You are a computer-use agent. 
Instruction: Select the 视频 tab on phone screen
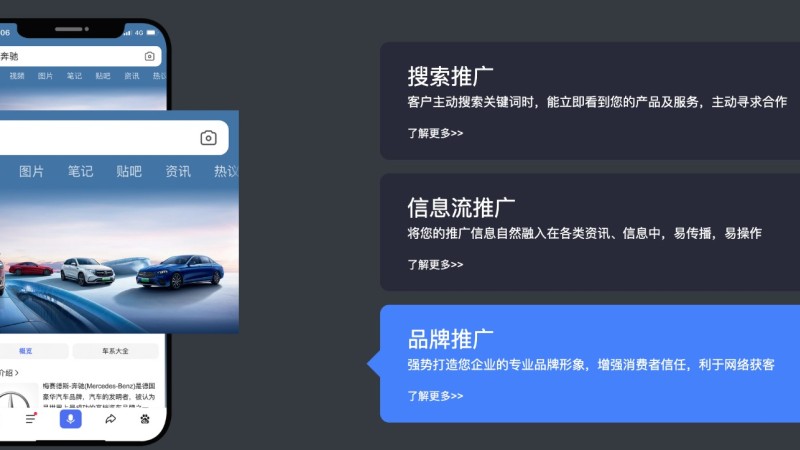coord(17,76)
